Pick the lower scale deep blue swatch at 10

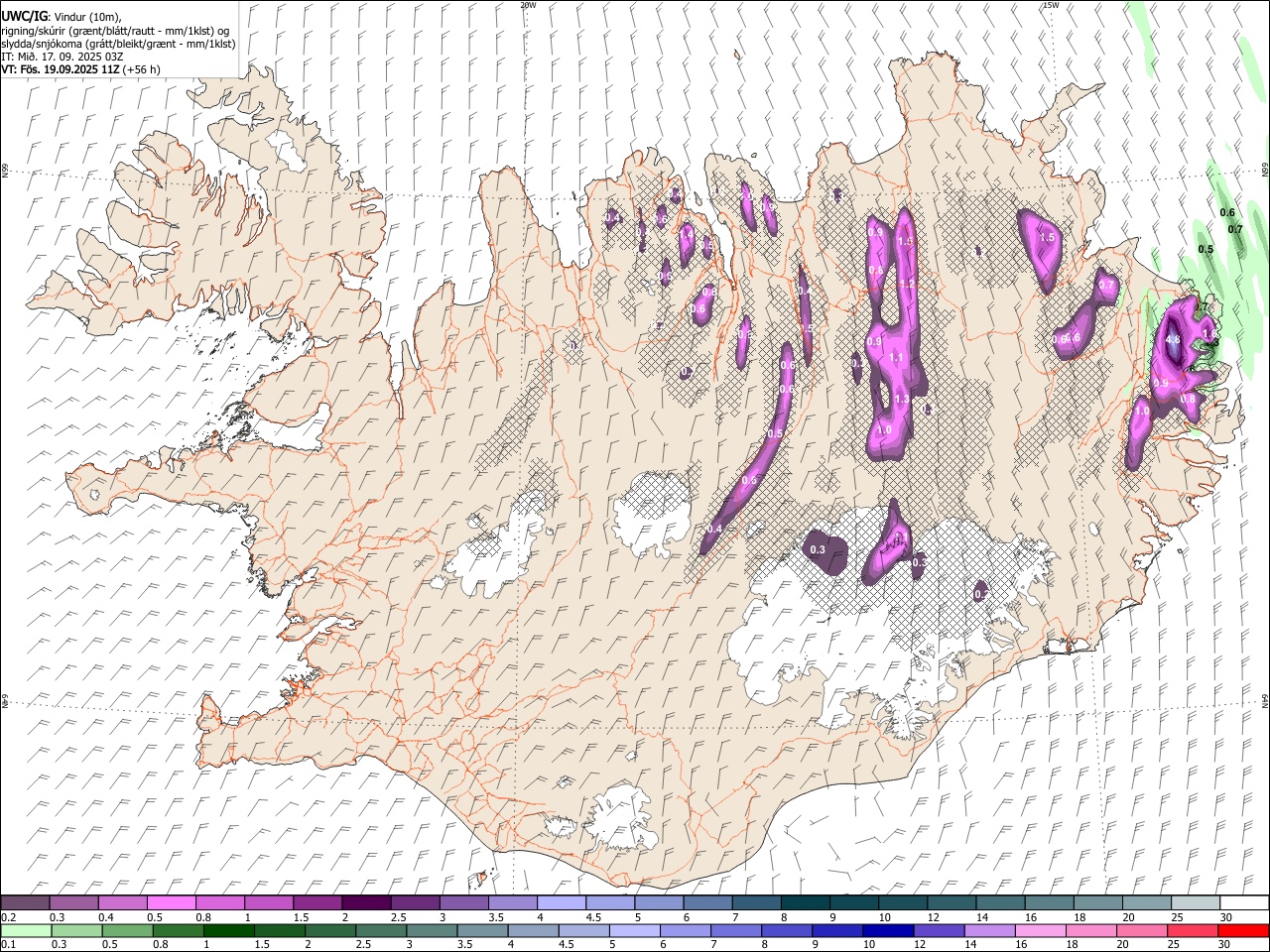887,931
